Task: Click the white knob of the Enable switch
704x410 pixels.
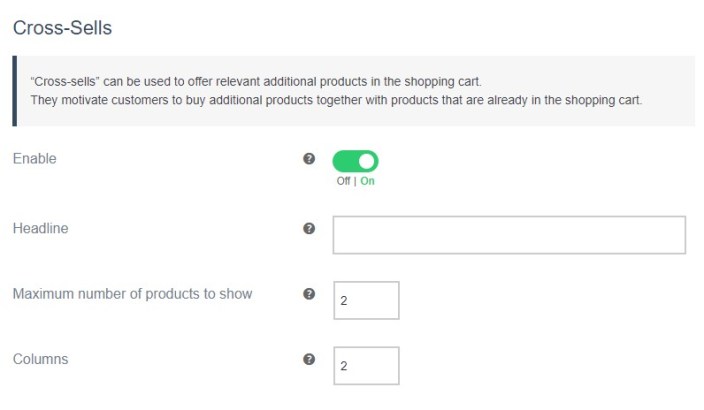Action: point(367,161)
